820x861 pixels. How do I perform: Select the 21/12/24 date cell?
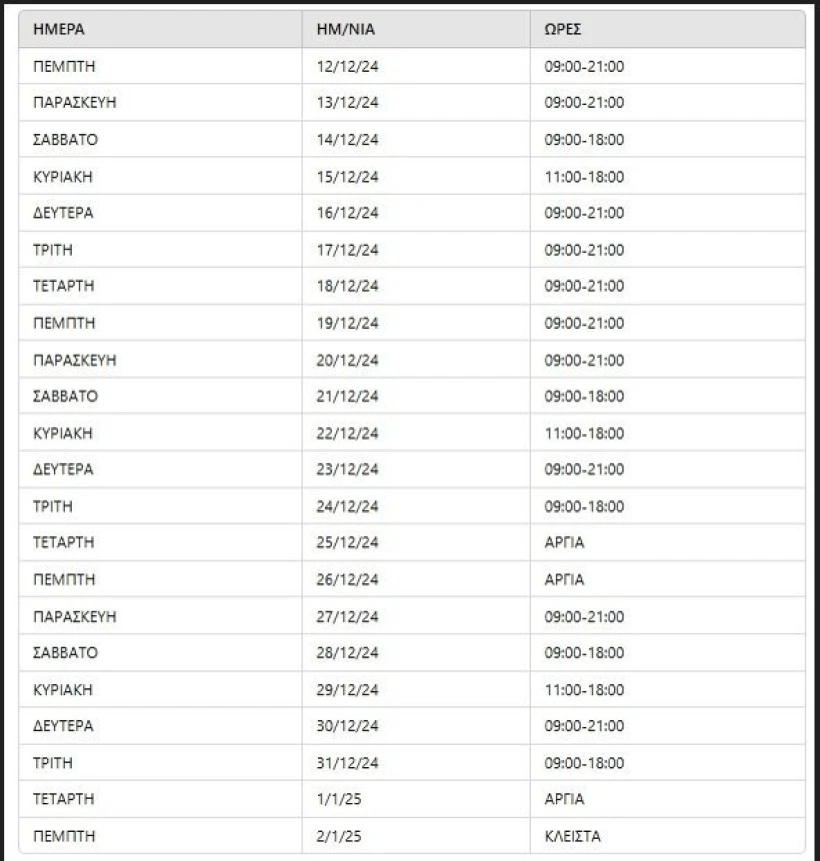348,397
